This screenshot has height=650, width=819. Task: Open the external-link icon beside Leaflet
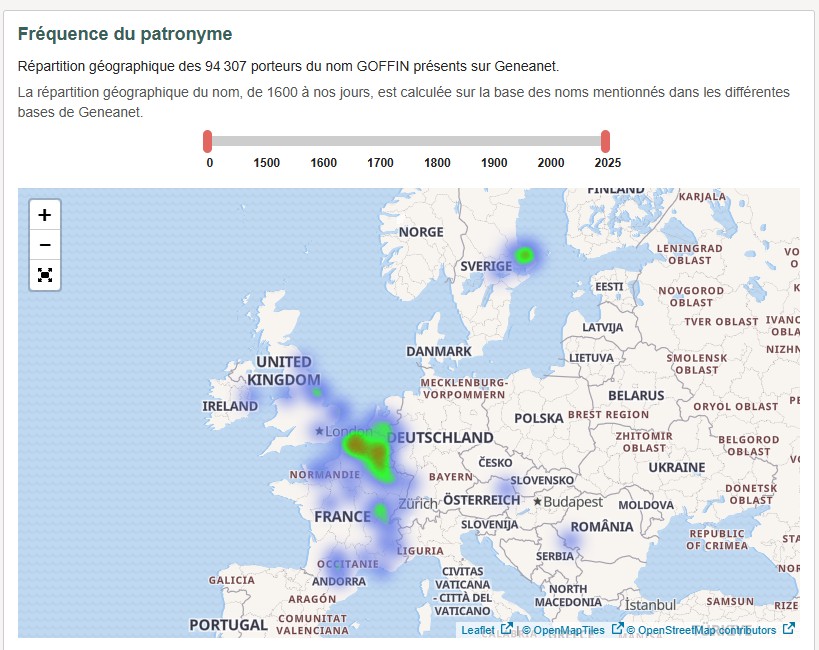point(505,629)
